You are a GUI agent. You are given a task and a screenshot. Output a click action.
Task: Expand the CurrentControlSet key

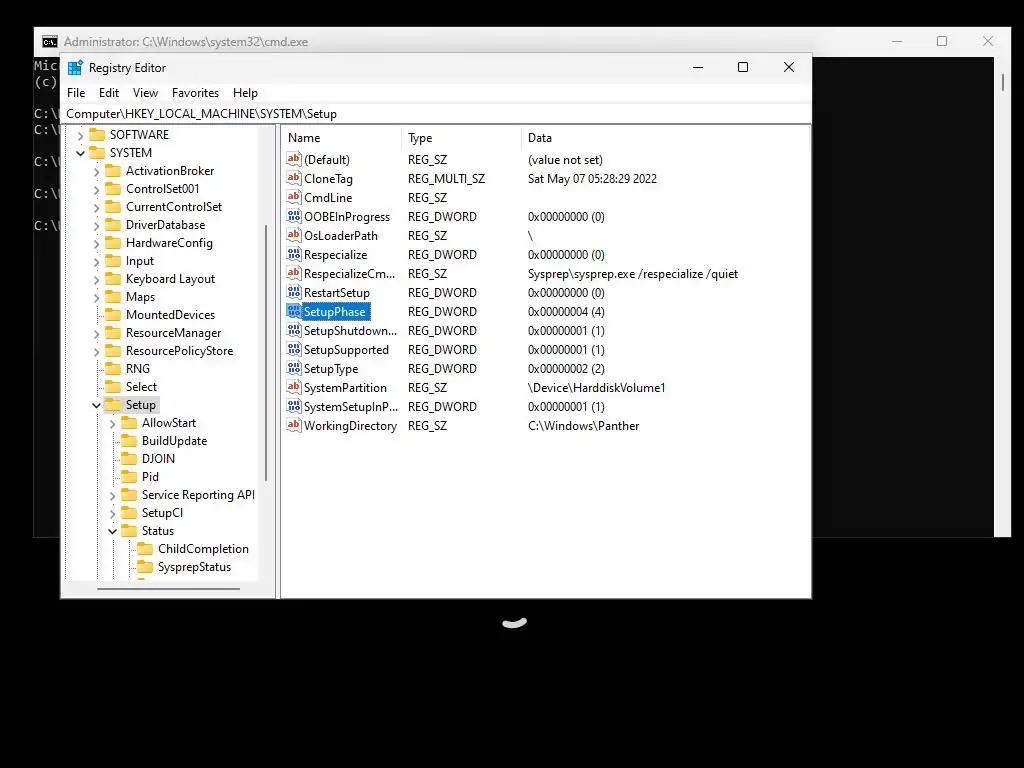pos(97,207)
